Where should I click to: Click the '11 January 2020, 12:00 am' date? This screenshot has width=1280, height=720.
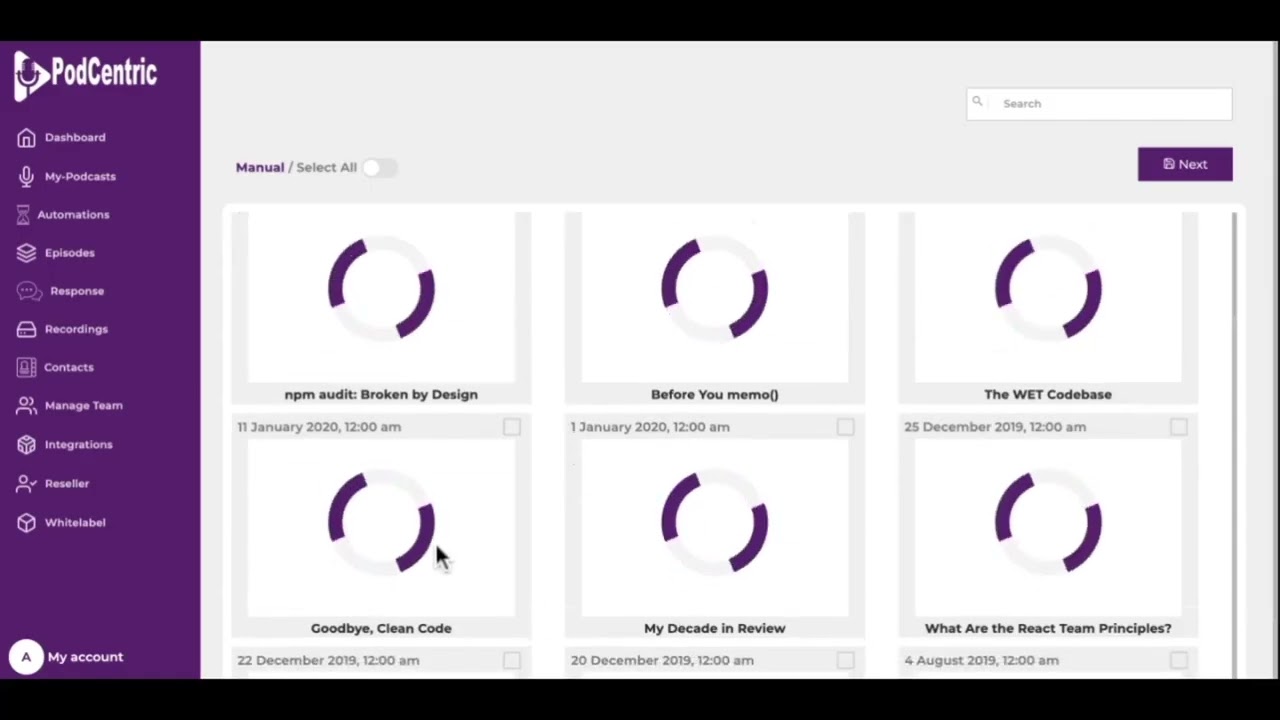click(319, 427)
